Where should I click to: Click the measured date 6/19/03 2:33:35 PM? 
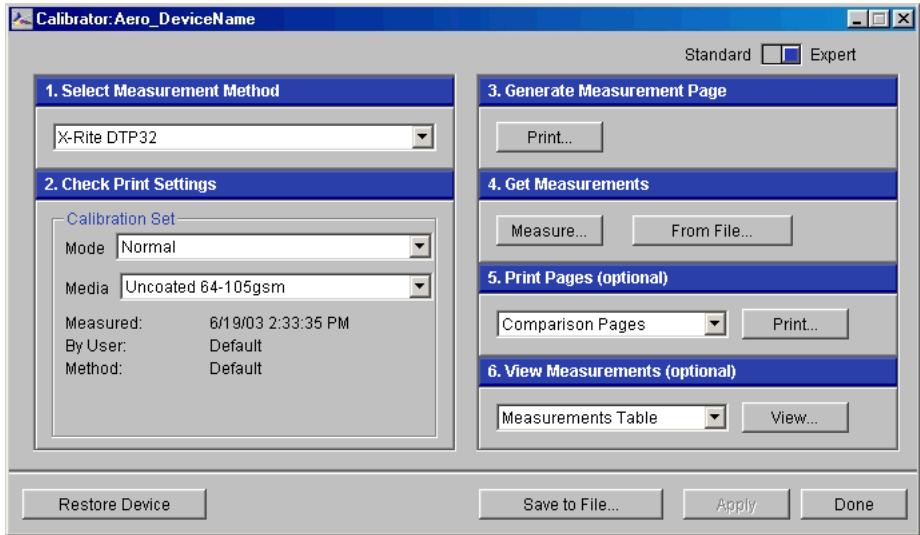click(x=279, y=323)
